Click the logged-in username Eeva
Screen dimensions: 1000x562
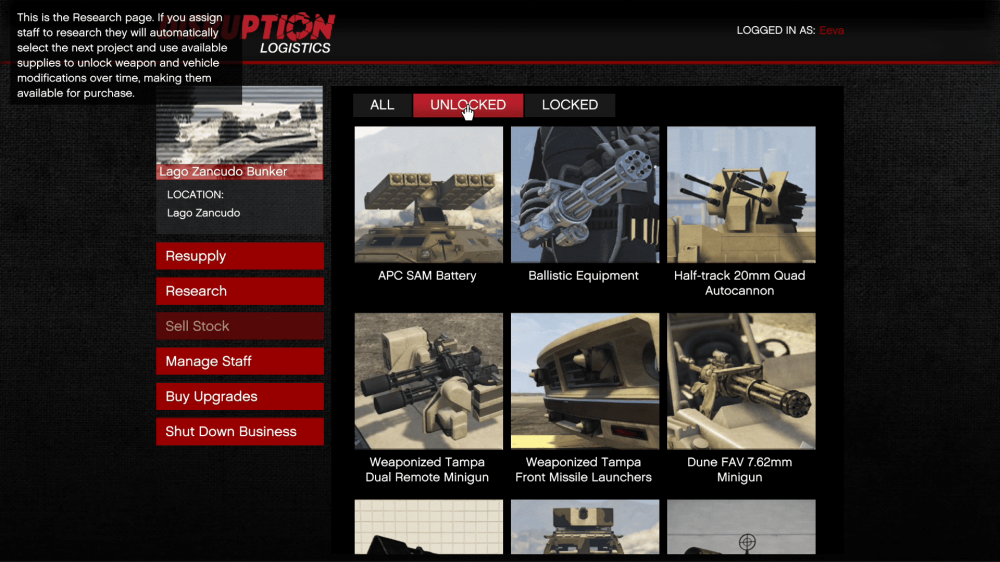832,31
